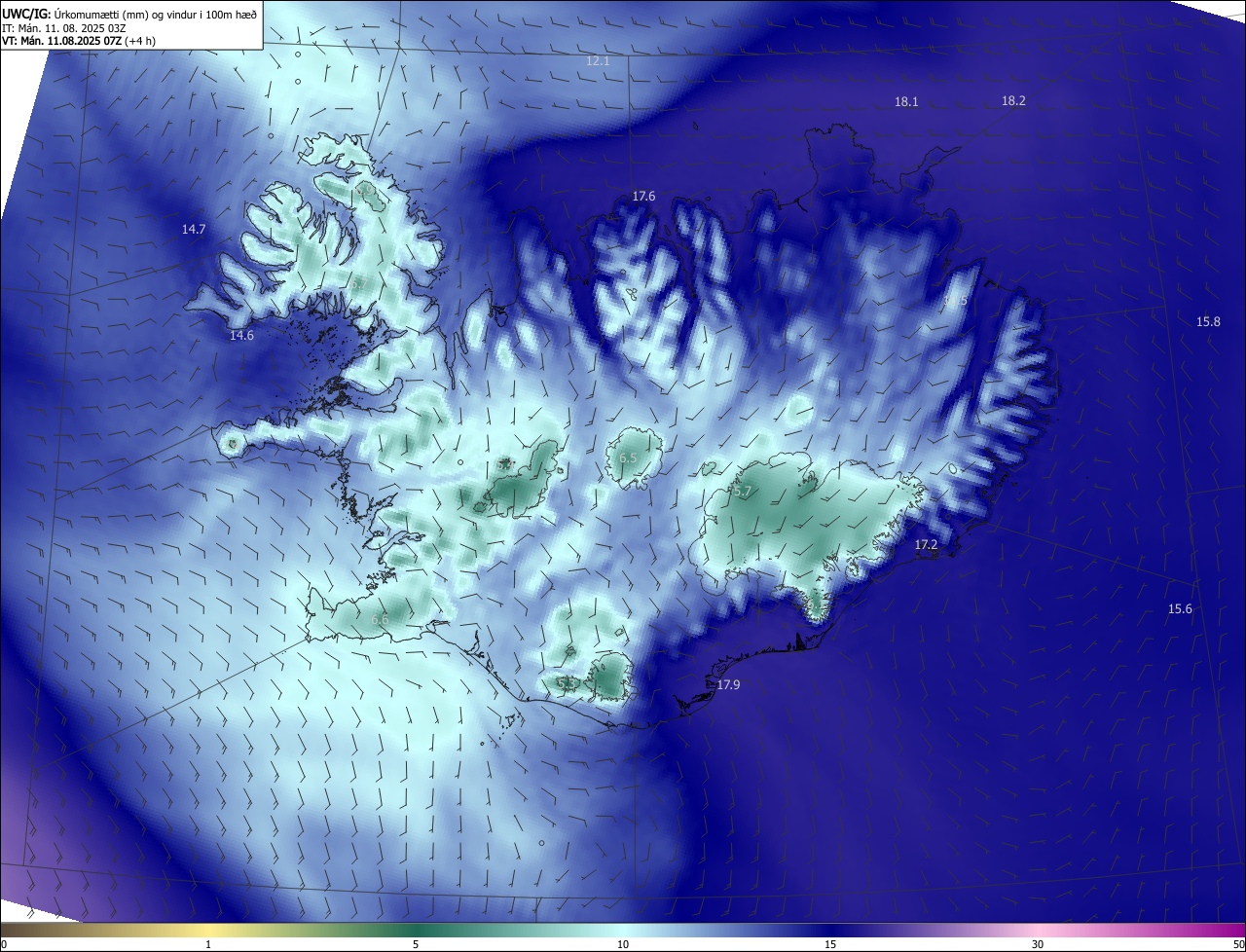Click the 30 tick on color scale
The width and height of the screenshot is (1246, 952).
pos(1038,944)
